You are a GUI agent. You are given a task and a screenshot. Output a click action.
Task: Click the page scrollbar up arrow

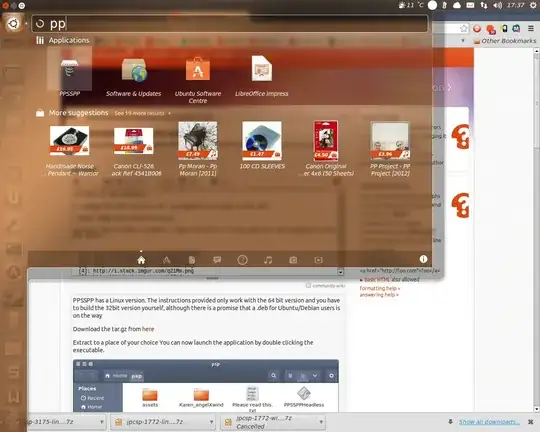point(537,51)
